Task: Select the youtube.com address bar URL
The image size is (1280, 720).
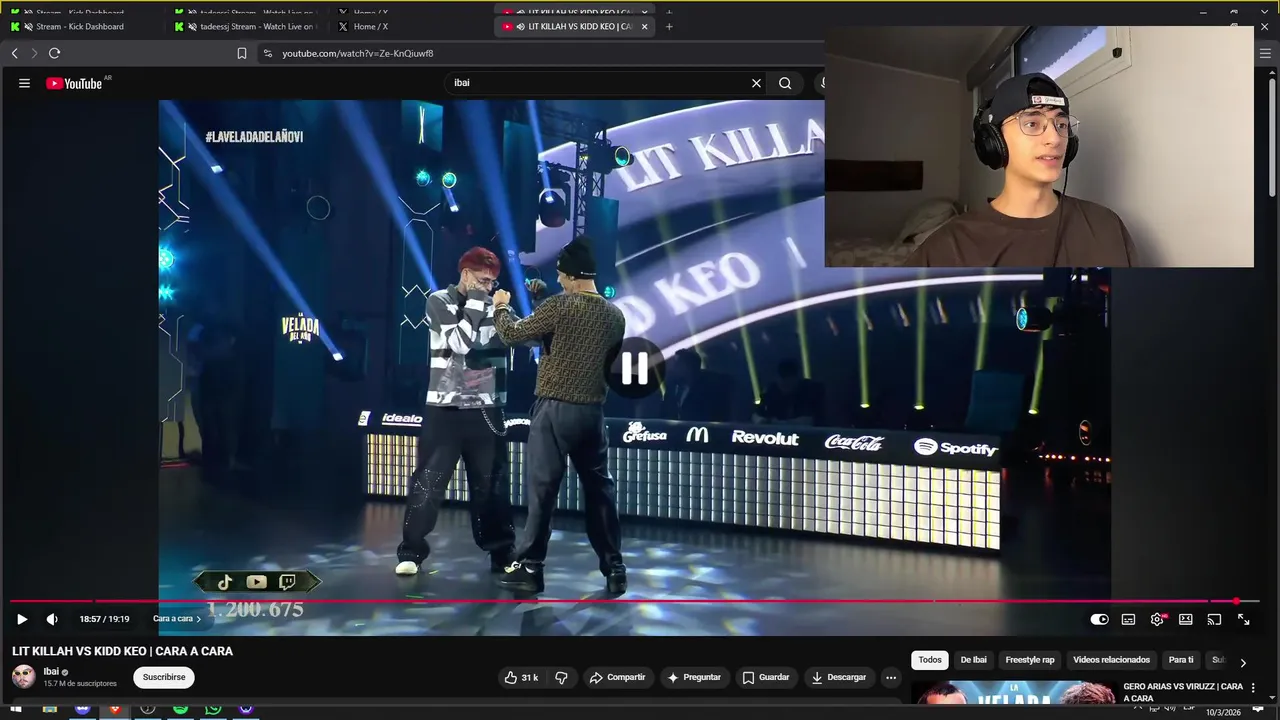Action: click(x=357, y=53)
